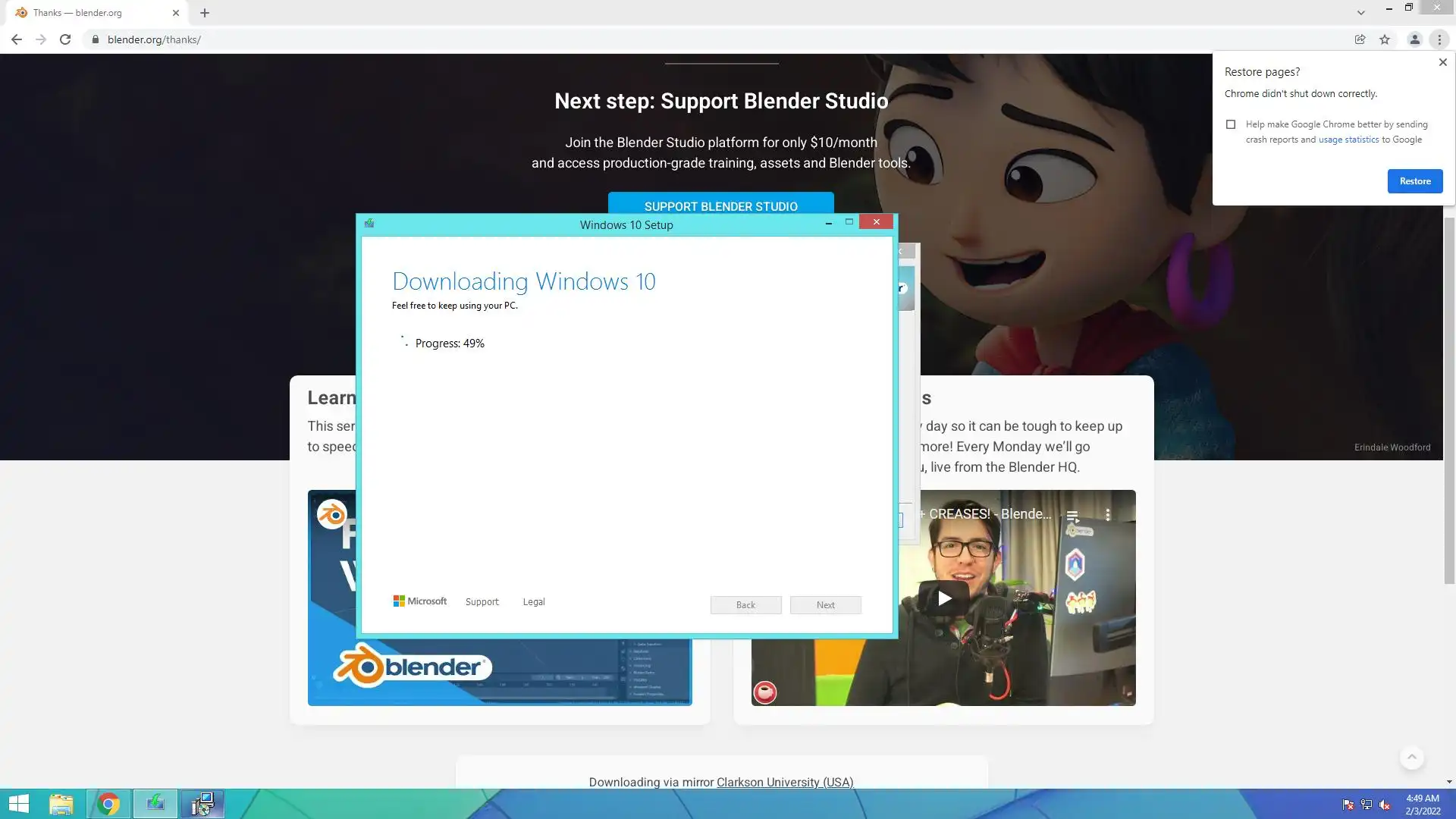Click the scroll-to-top chevron button

1411,757
